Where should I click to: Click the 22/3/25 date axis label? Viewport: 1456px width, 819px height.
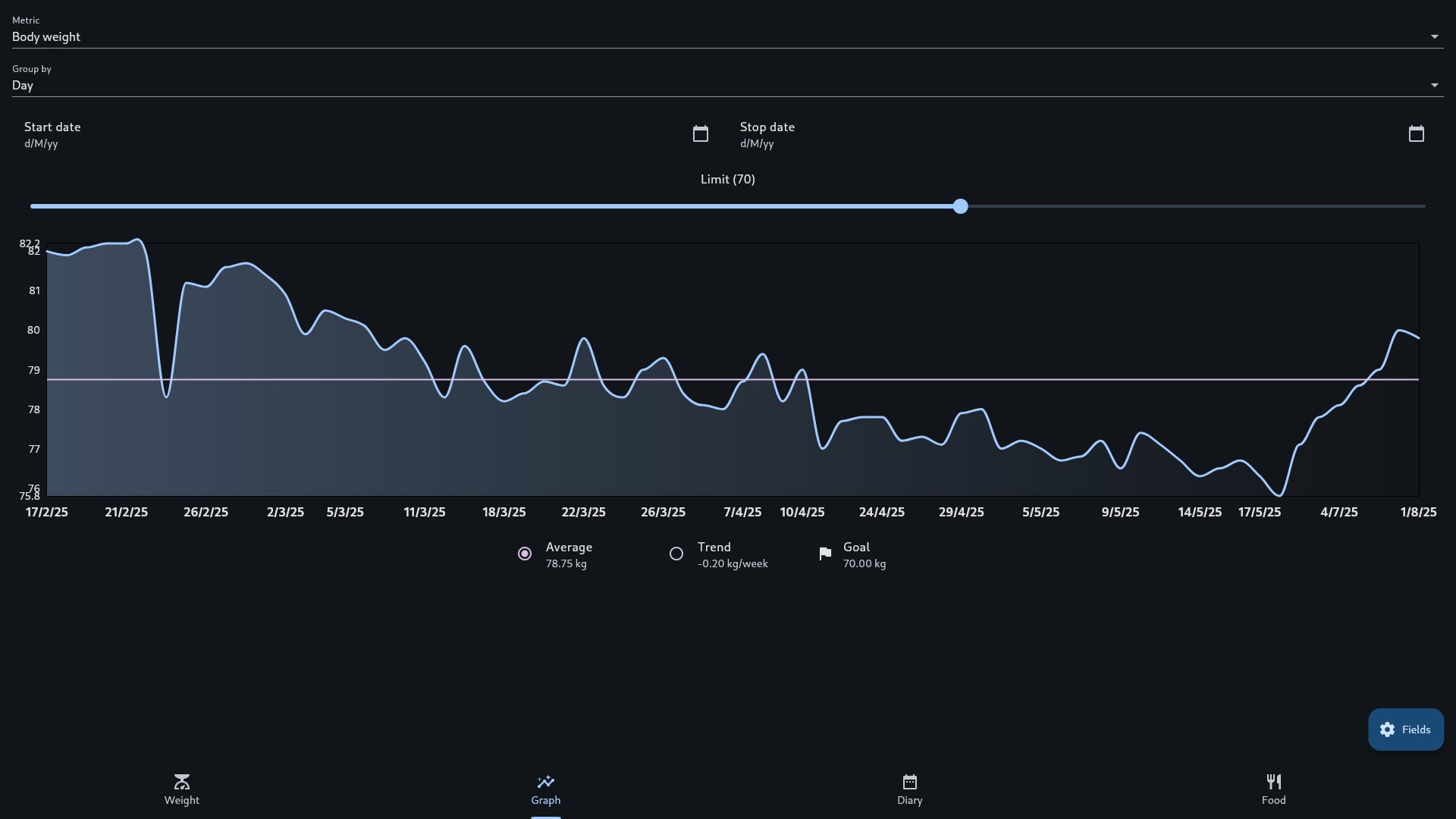click(583, 513)
